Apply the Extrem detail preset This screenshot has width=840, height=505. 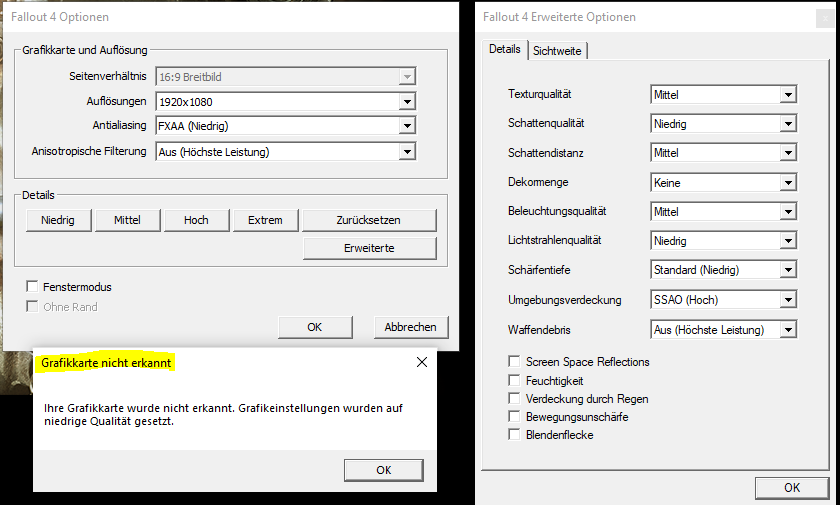tap(265, 220)
